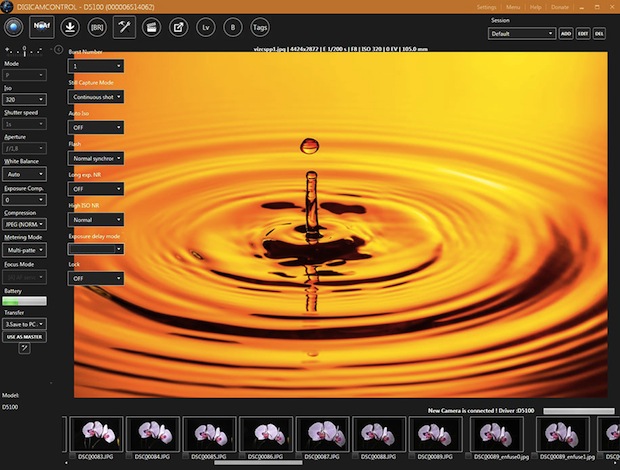
Task: Click the external open/export icon
Action: [179, 27]
